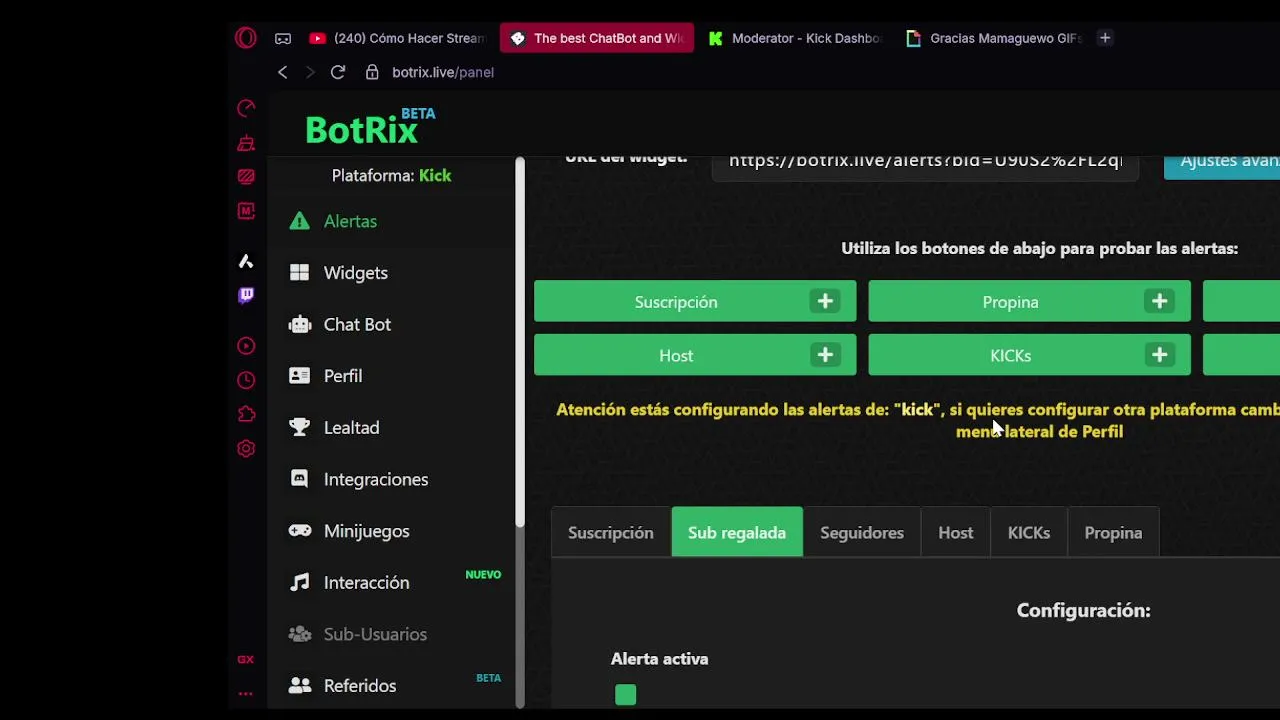Reload the botrix.live page
The height and width of the screenshot is (720, 1280).
click(338, 72)
